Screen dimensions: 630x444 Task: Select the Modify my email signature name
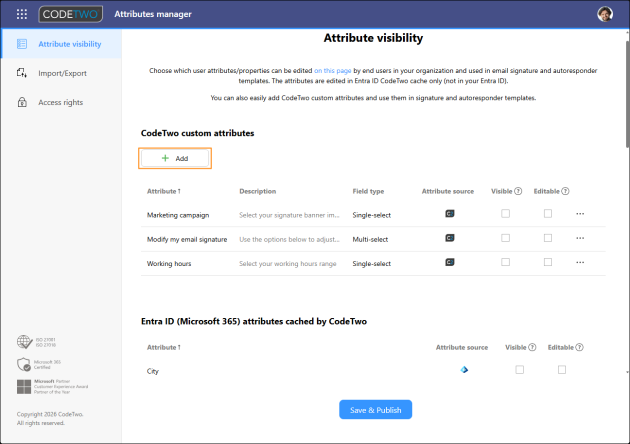187,239
